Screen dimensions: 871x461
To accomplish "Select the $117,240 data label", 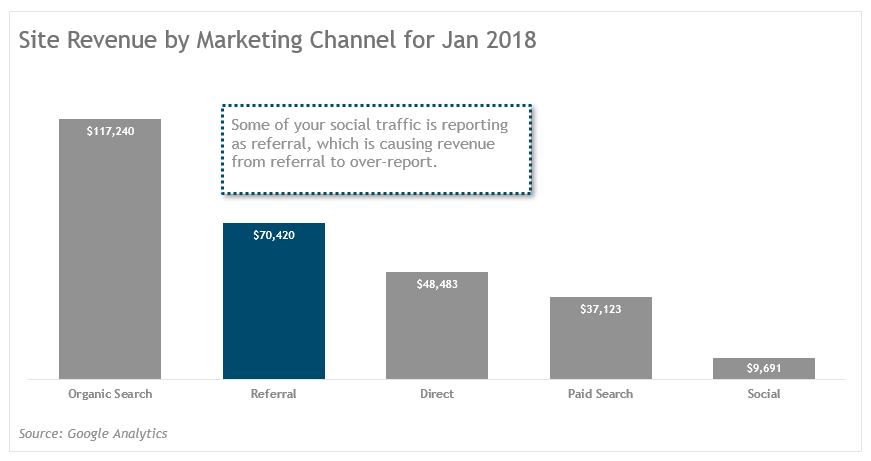I will (x=110, y=131).
